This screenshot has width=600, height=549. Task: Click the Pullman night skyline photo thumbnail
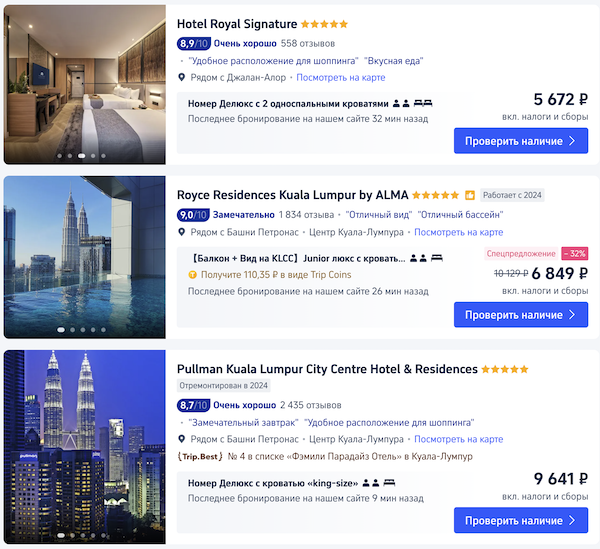coord(85,447)
